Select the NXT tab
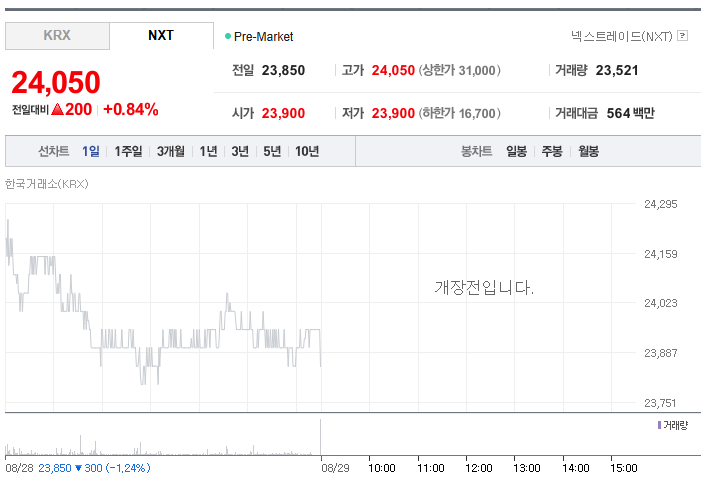This screenshot has width=701, height=490. [161, 36]
